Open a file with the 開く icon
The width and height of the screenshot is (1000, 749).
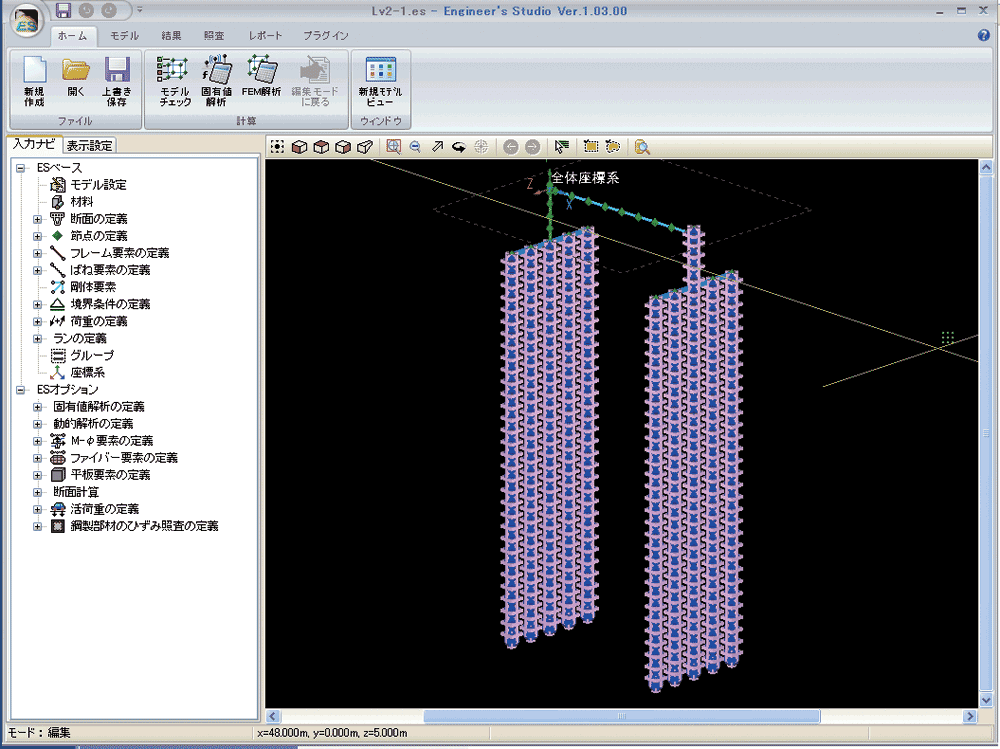[x=76, y=77]
